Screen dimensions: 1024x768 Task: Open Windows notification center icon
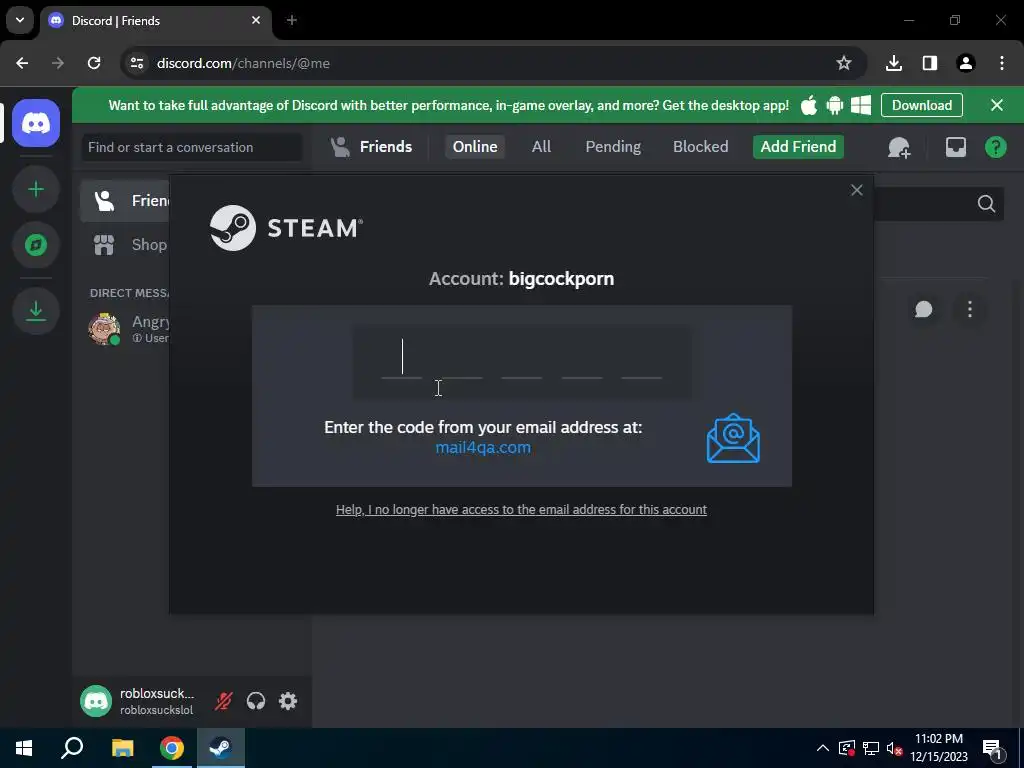click(993, 748)
